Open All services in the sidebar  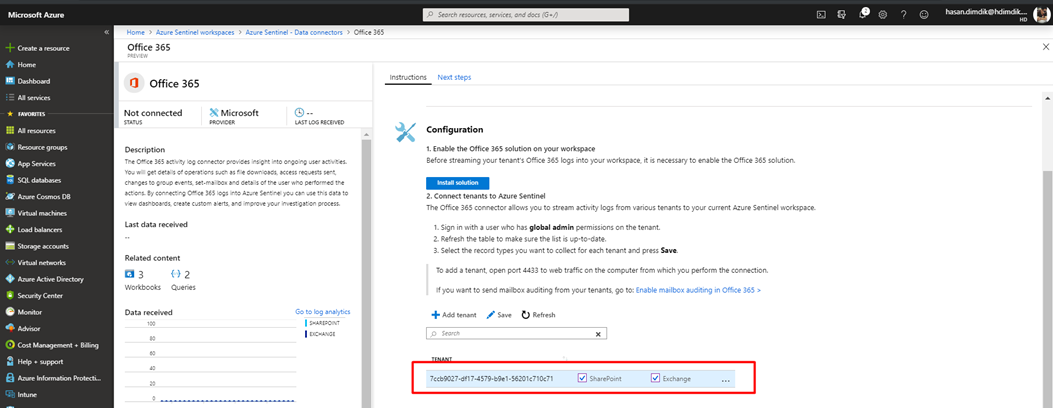[x=34, y=97]
